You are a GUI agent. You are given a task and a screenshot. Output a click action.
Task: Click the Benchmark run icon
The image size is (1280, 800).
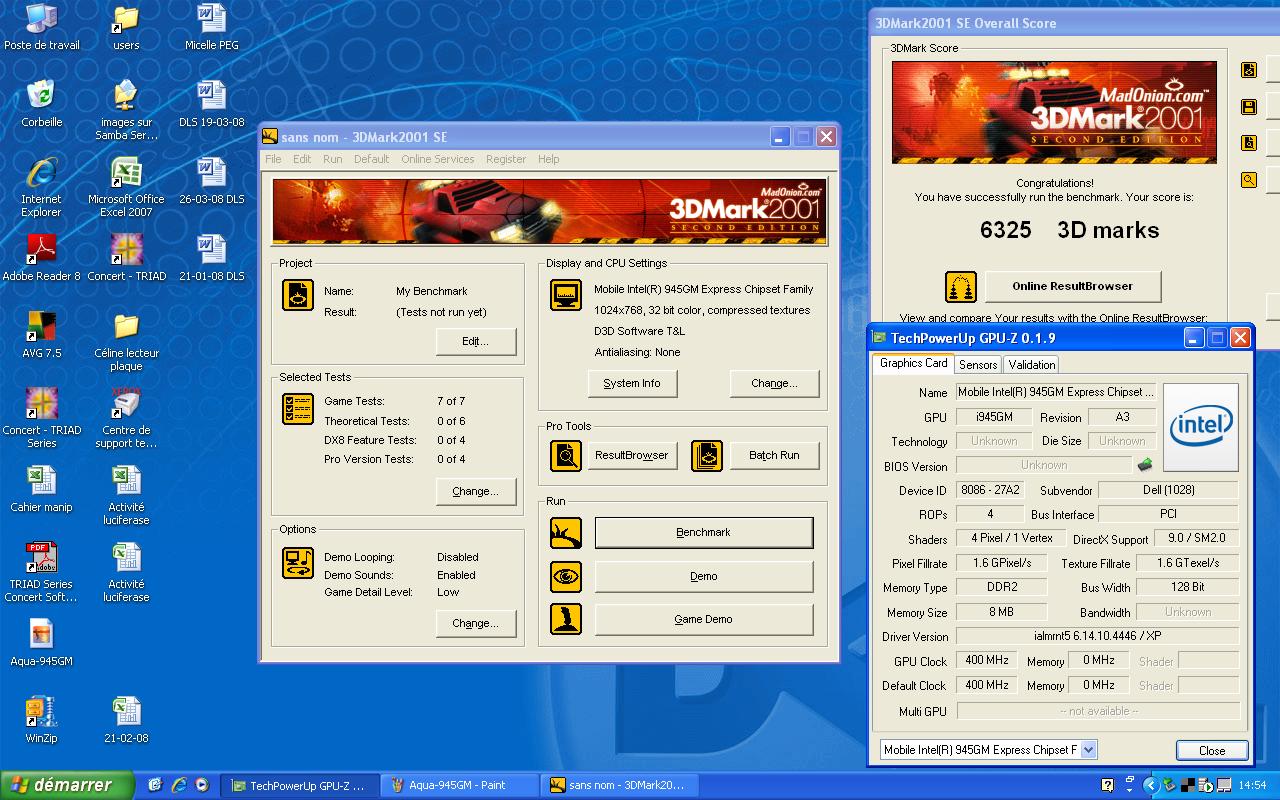point(566,533)
